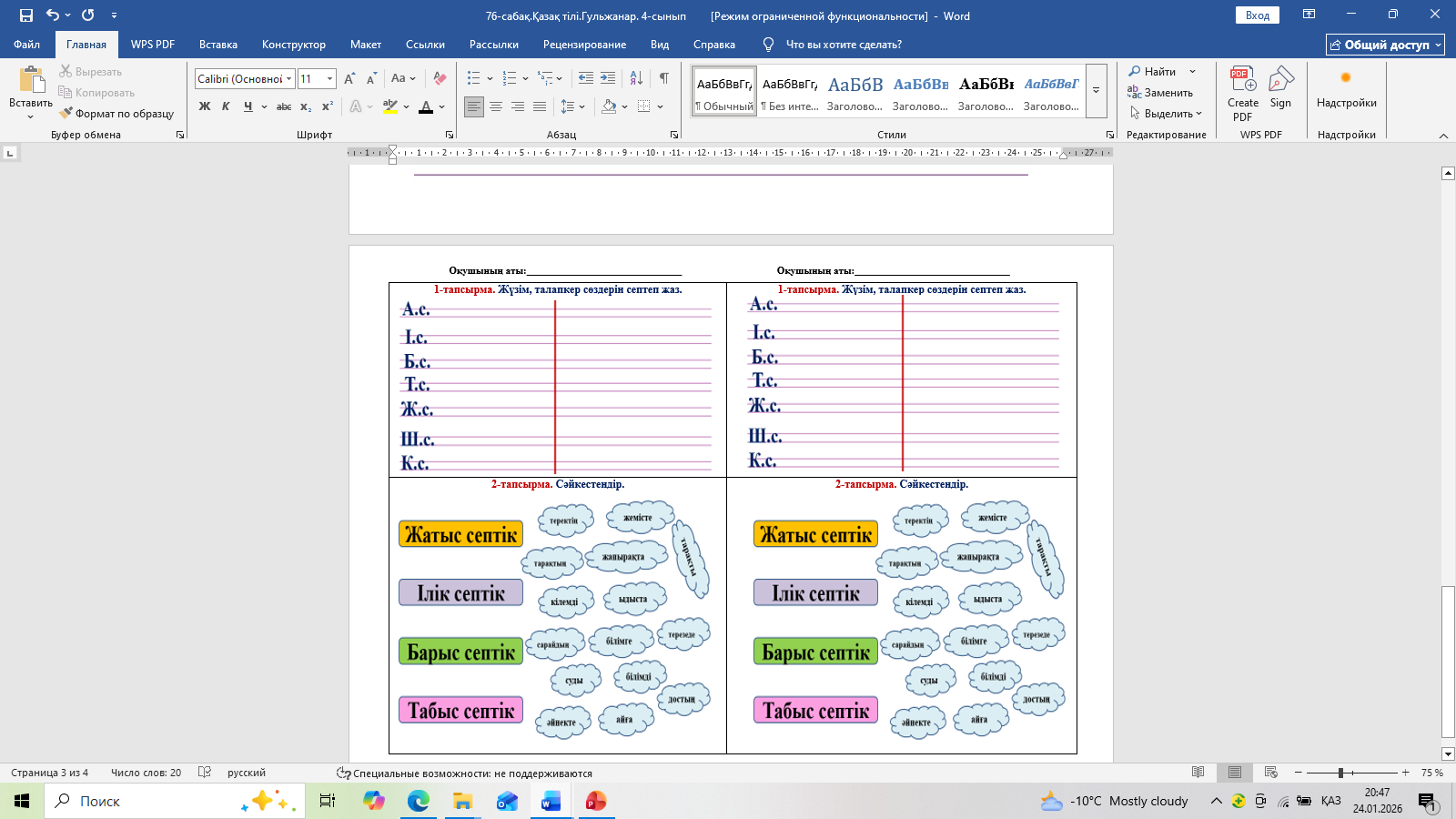Save the document with the floppy disk icon

tap(26, 15)
